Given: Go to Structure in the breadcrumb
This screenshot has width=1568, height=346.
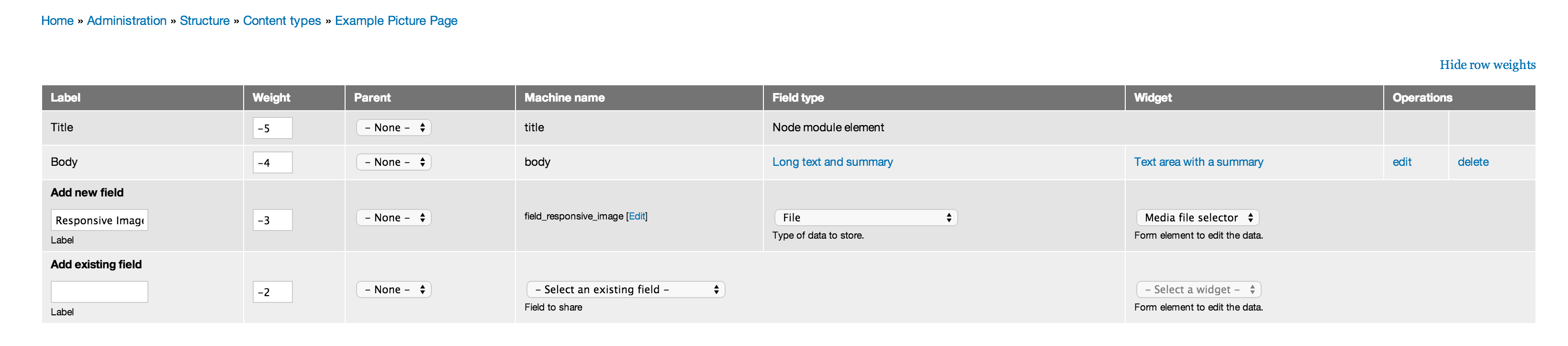Looking at the screenshot, I should (204, 21).
